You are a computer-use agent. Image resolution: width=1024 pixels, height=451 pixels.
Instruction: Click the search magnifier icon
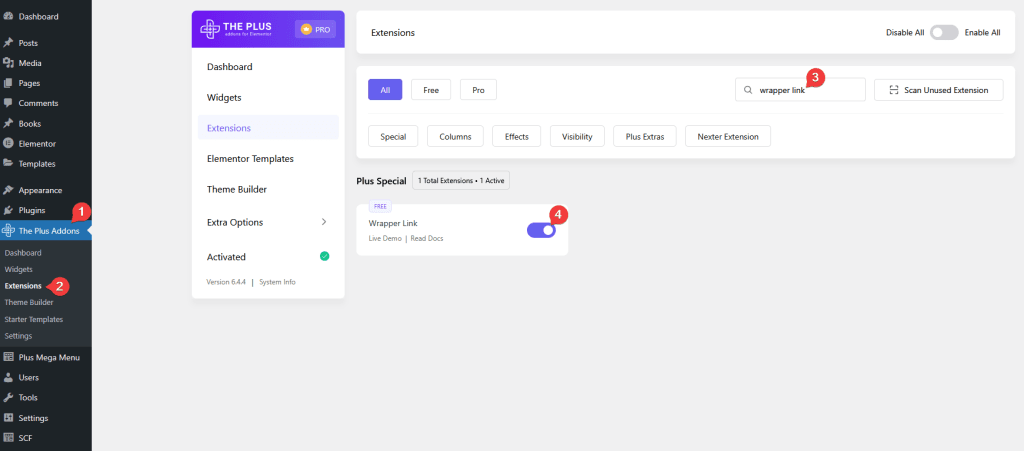coord(748,90)
